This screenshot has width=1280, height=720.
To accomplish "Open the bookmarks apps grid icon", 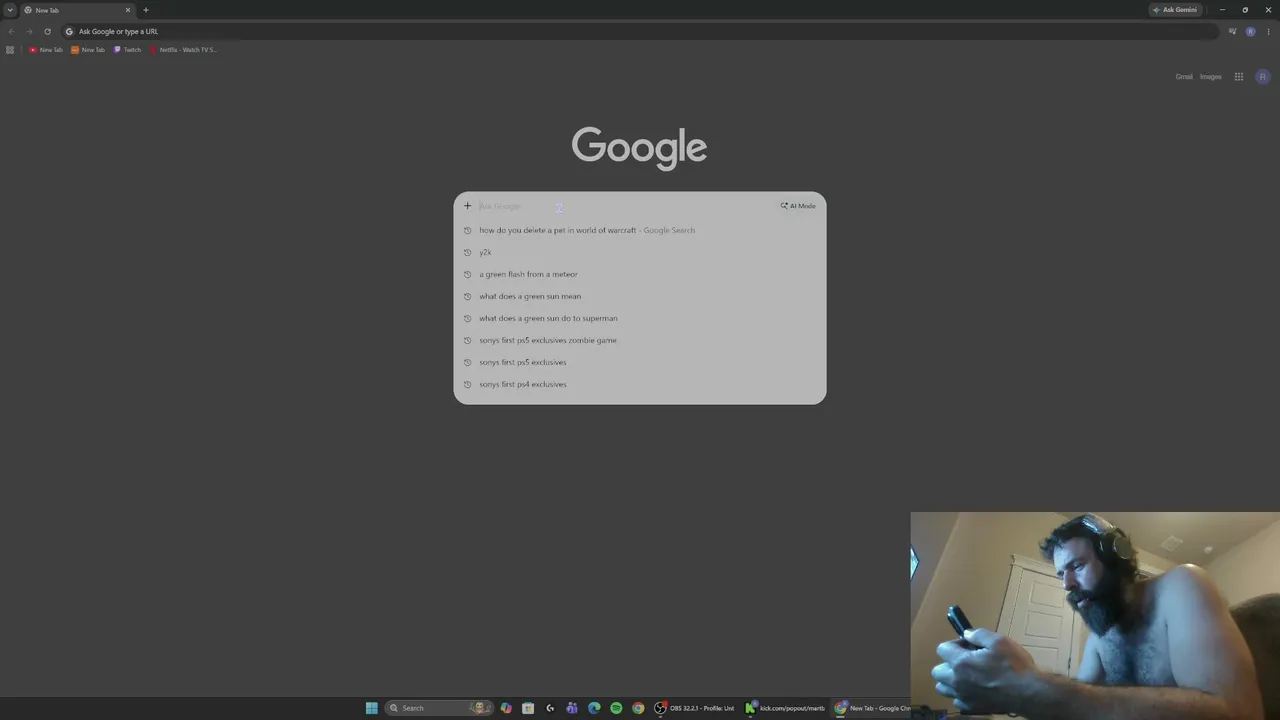I will tap(10, 50).
